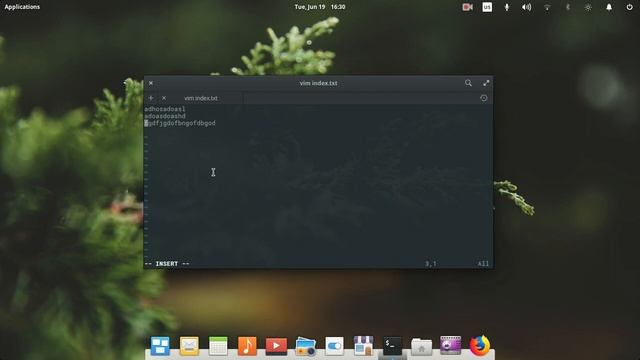
Task: Launch AppCenter from the dock
Action: pos(363,346)
